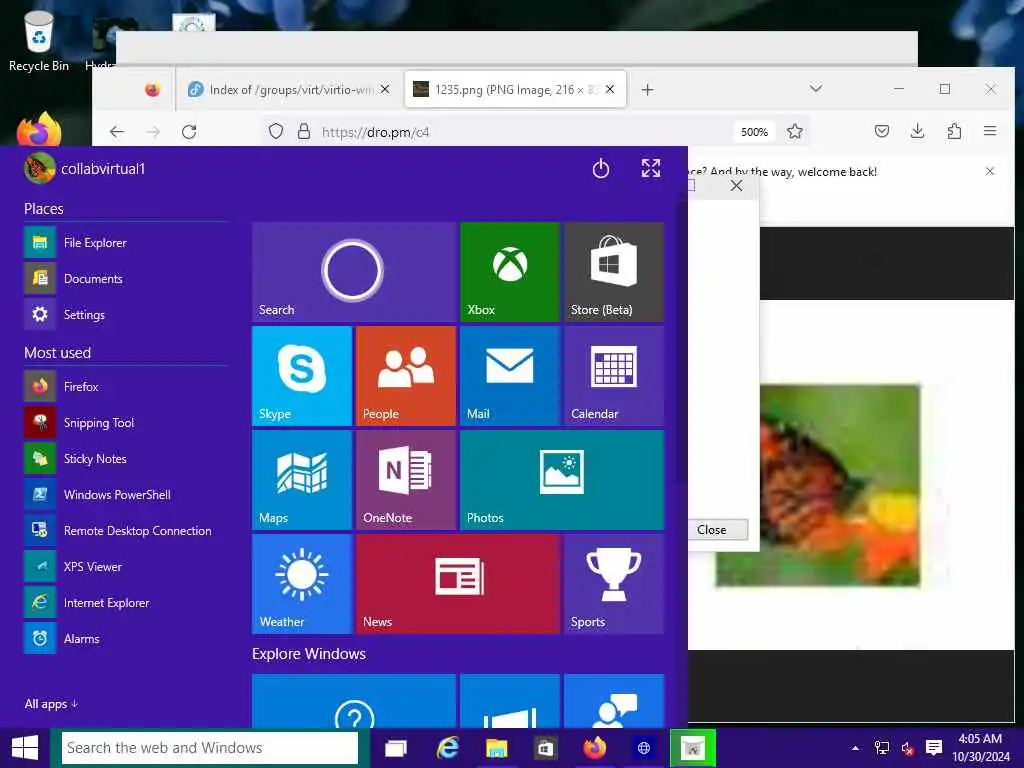The image size is (1024, 768).
Task: Show hidden system tray icons
Action: [x=855, y=748]
